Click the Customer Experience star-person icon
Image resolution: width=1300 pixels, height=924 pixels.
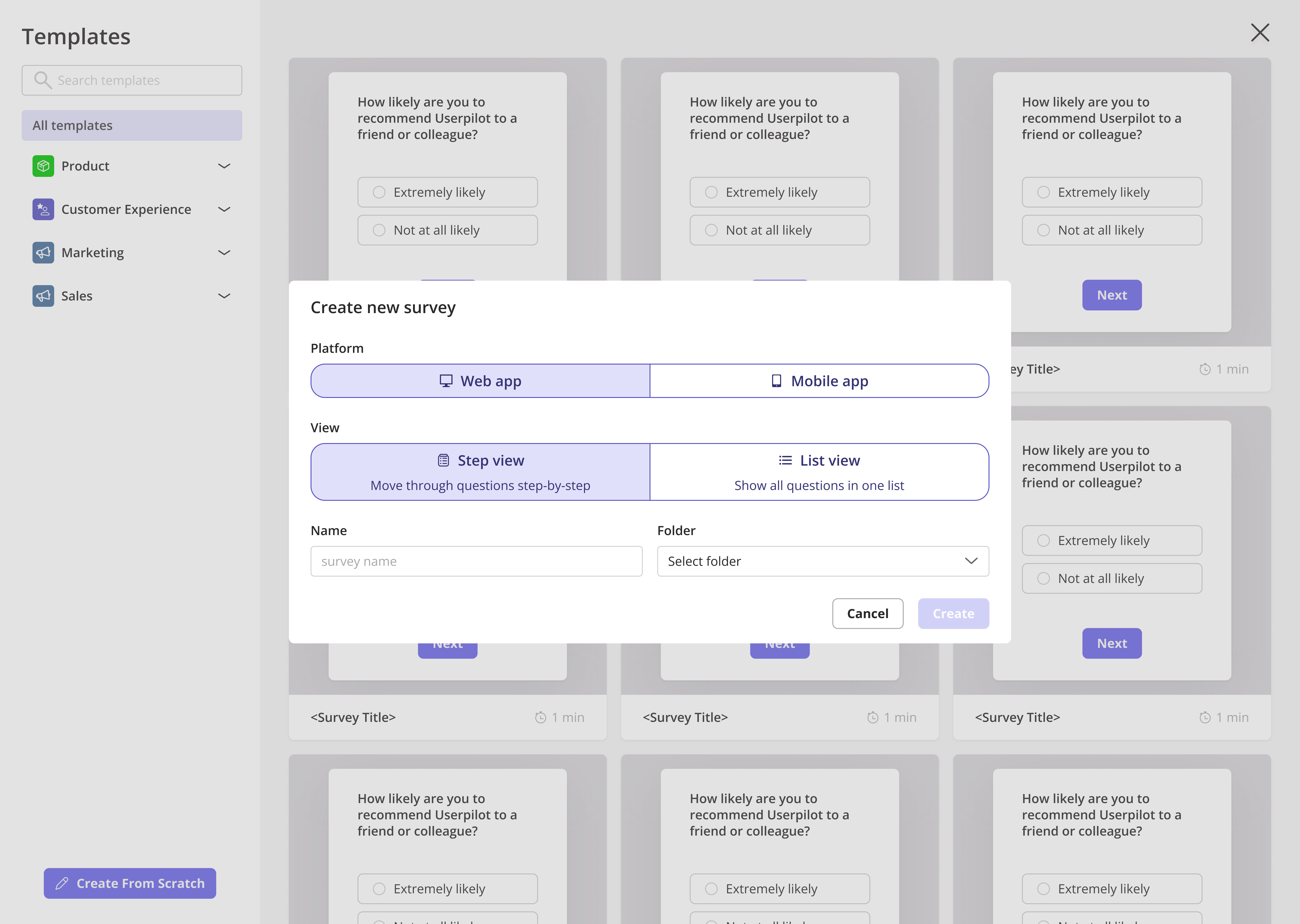(x=43, y=209)
